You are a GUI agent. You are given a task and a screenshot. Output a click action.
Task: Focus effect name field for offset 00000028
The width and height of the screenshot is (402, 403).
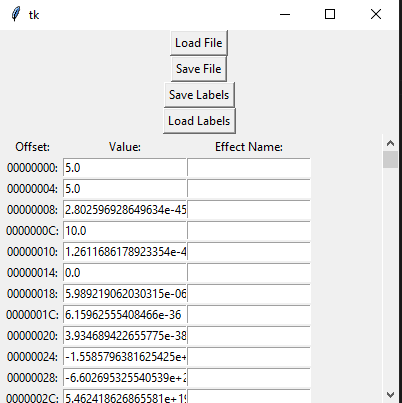pos(249,377)
